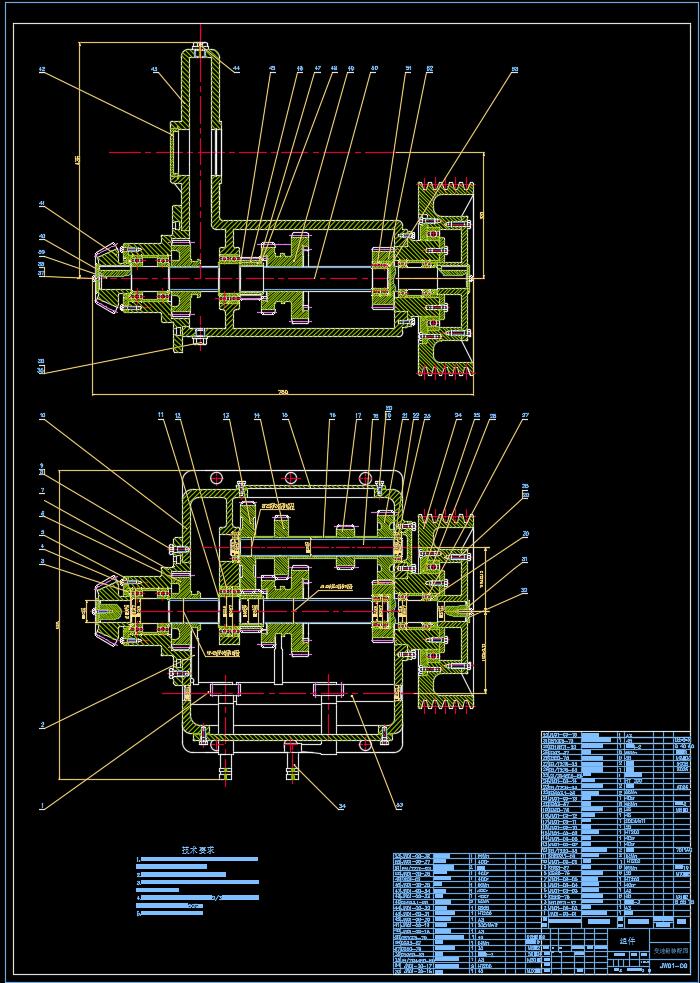This screenshot has height=983, width=700.
Task: Pick part callout number 41
Action: (x=42, y=204)
